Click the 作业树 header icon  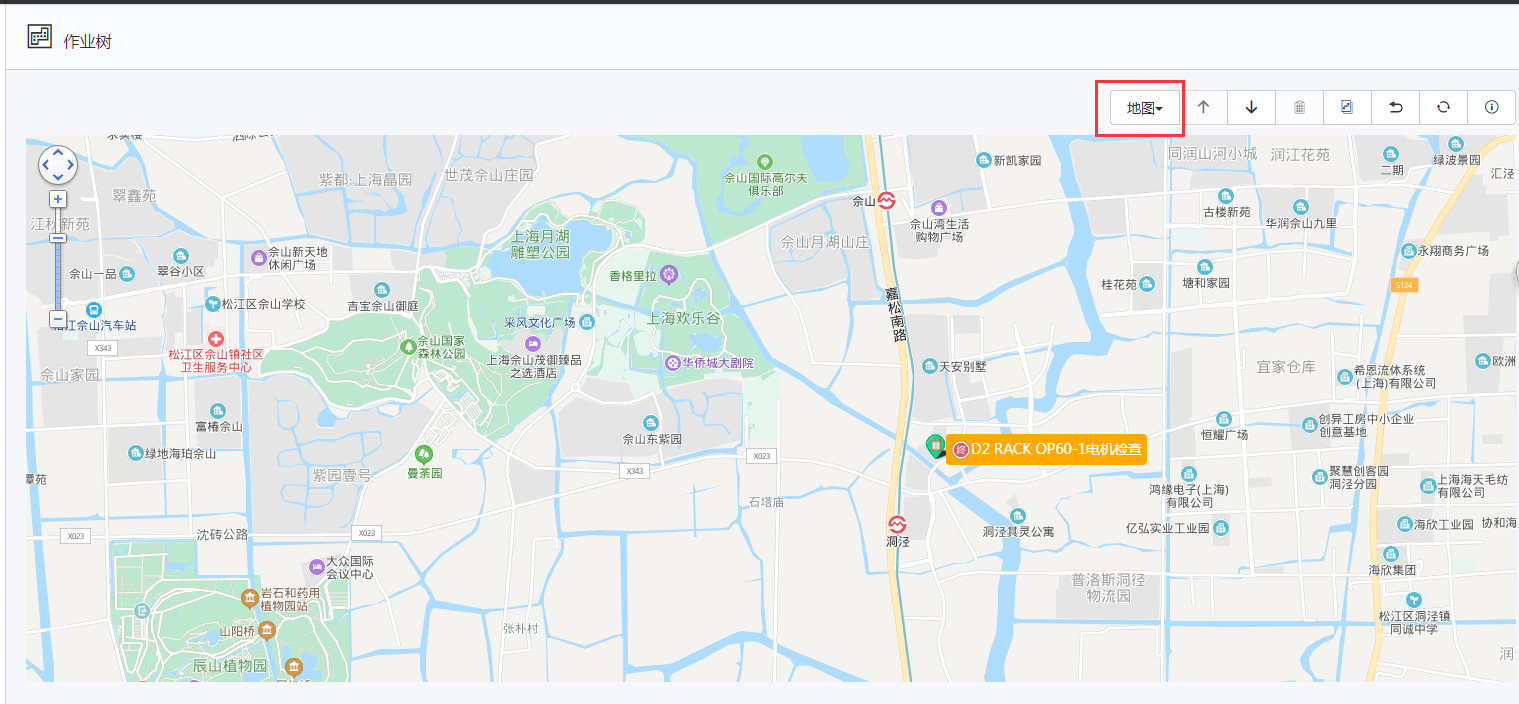tap(39, 38)
